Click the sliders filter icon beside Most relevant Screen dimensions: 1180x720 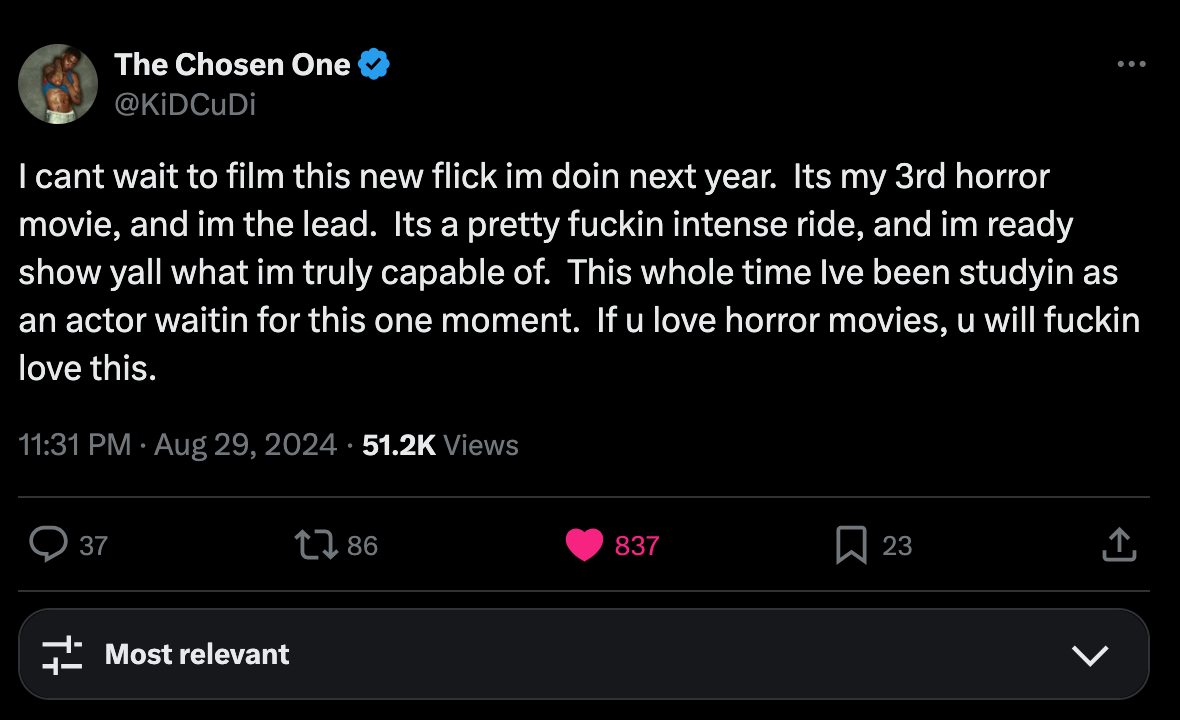tap(62, 655)
